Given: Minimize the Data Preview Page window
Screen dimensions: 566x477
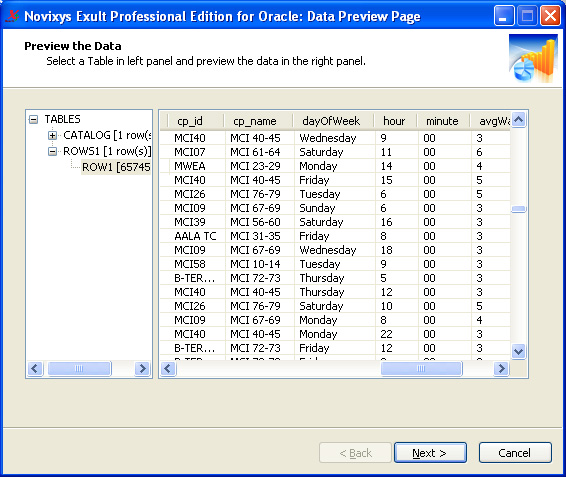Looking at the screenshot, I should click(504, 16).
